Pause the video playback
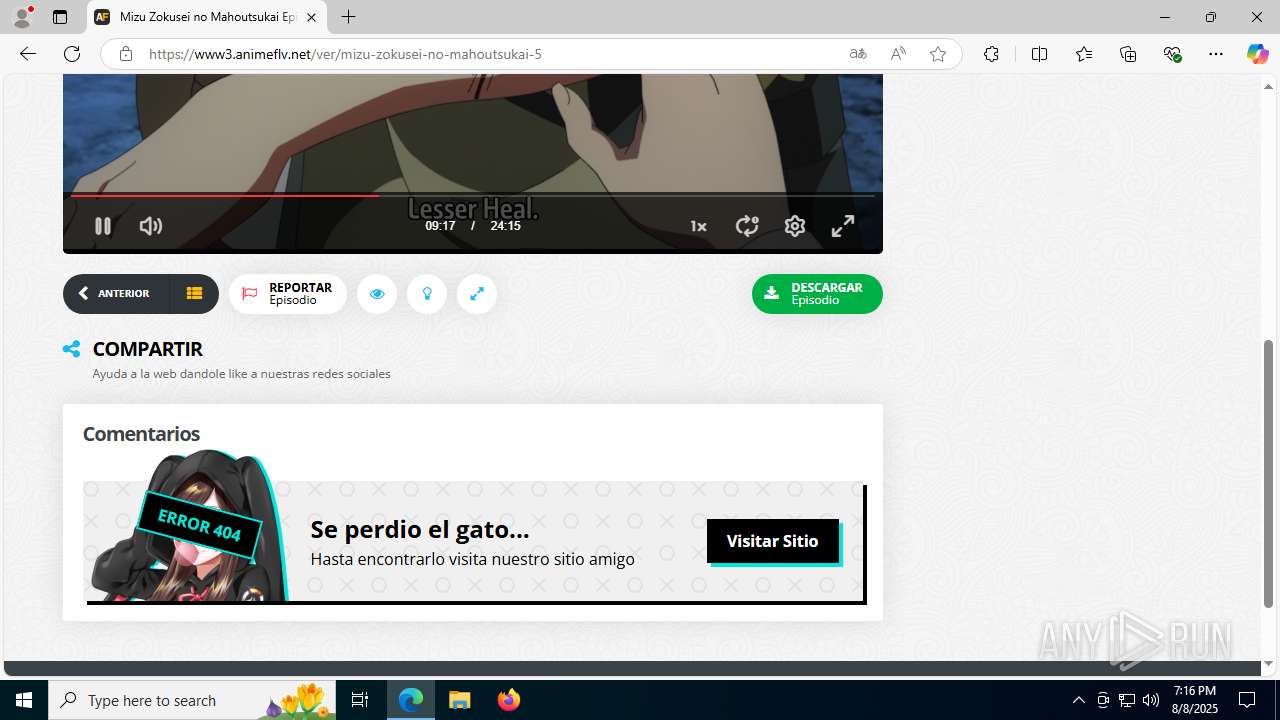This screenshot has width=1280, height=720. pos(102,226)
